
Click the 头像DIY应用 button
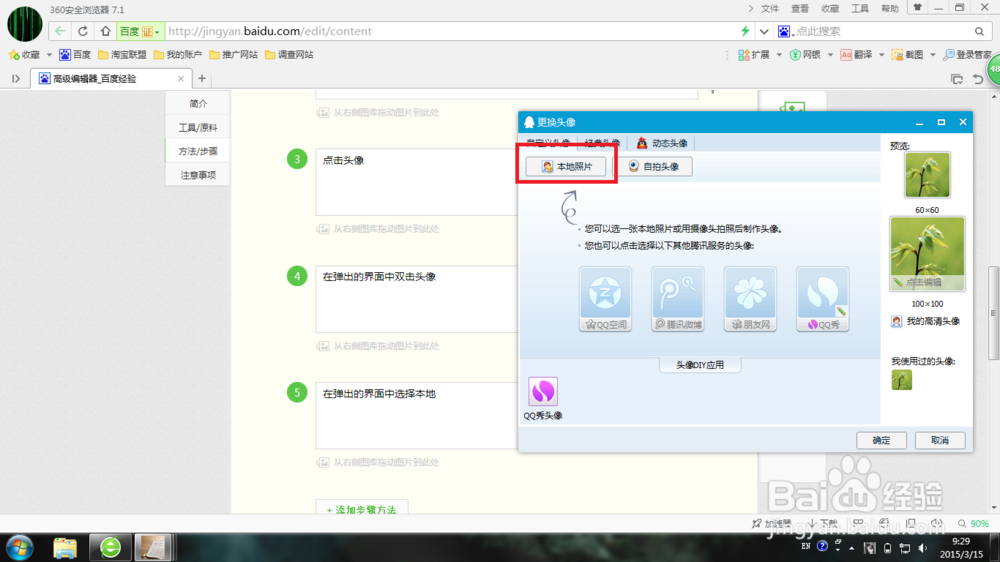pyautogui.click(x=700, y=365)
